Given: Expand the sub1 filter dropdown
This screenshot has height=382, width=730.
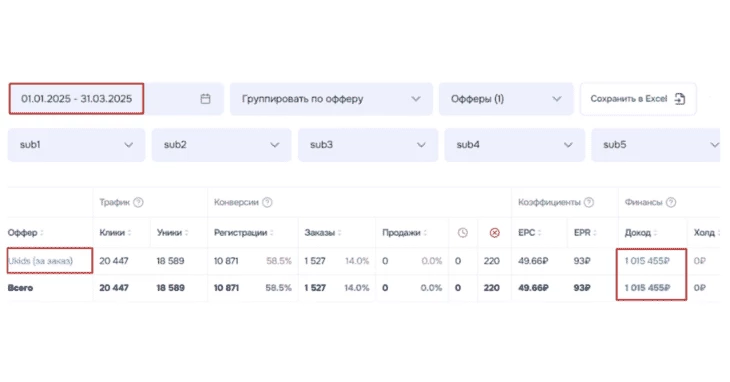Looking at the screenshot, I should pyautogui.click(x=76, y=145).
